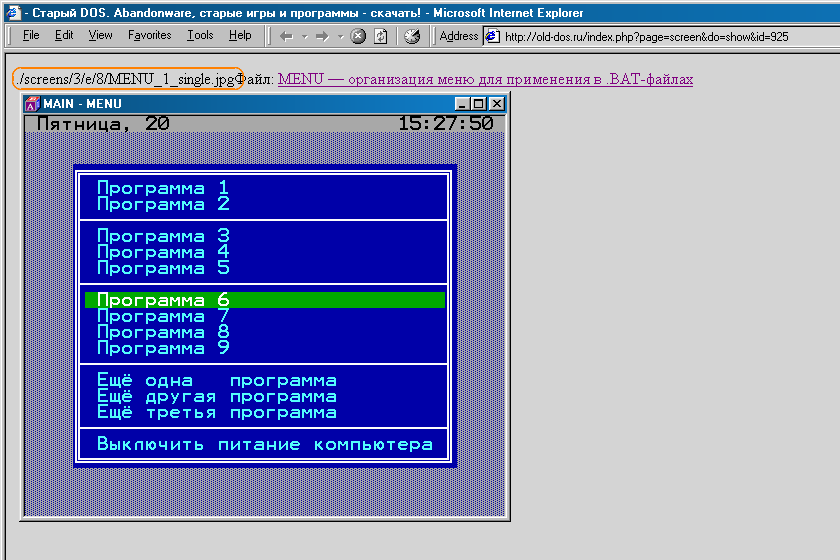This screenshot has height=560, width=840.
Task: Open the Edit menu
Action: 64,35
